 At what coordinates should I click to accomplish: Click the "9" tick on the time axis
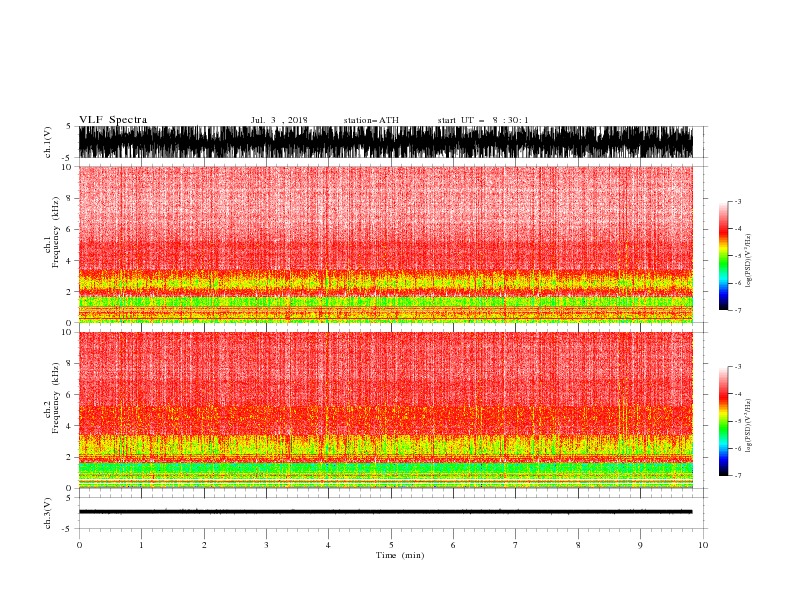(640, 545)
